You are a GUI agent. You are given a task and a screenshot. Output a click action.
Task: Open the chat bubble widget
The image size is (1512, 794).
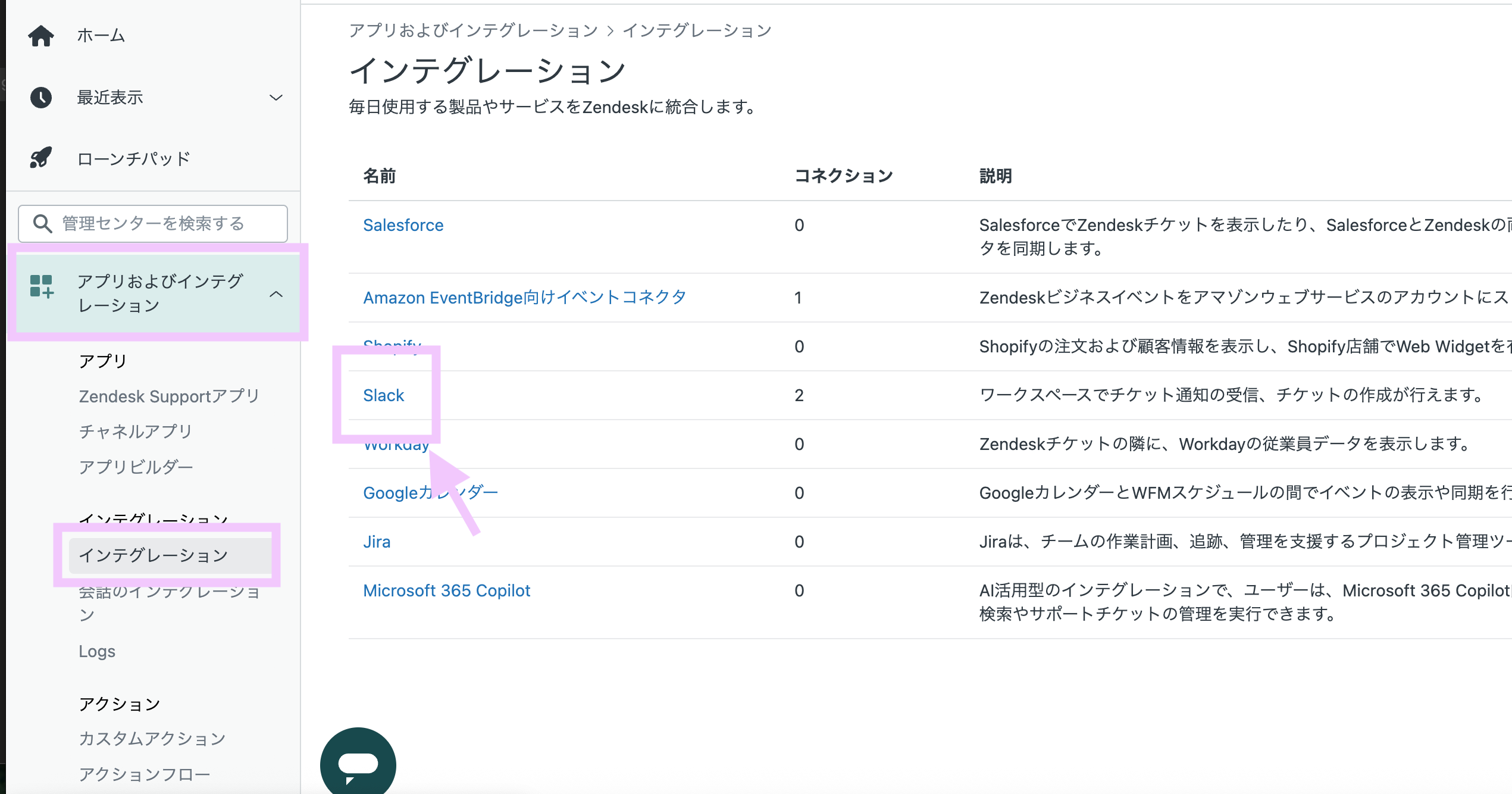[x=358, y=763]
